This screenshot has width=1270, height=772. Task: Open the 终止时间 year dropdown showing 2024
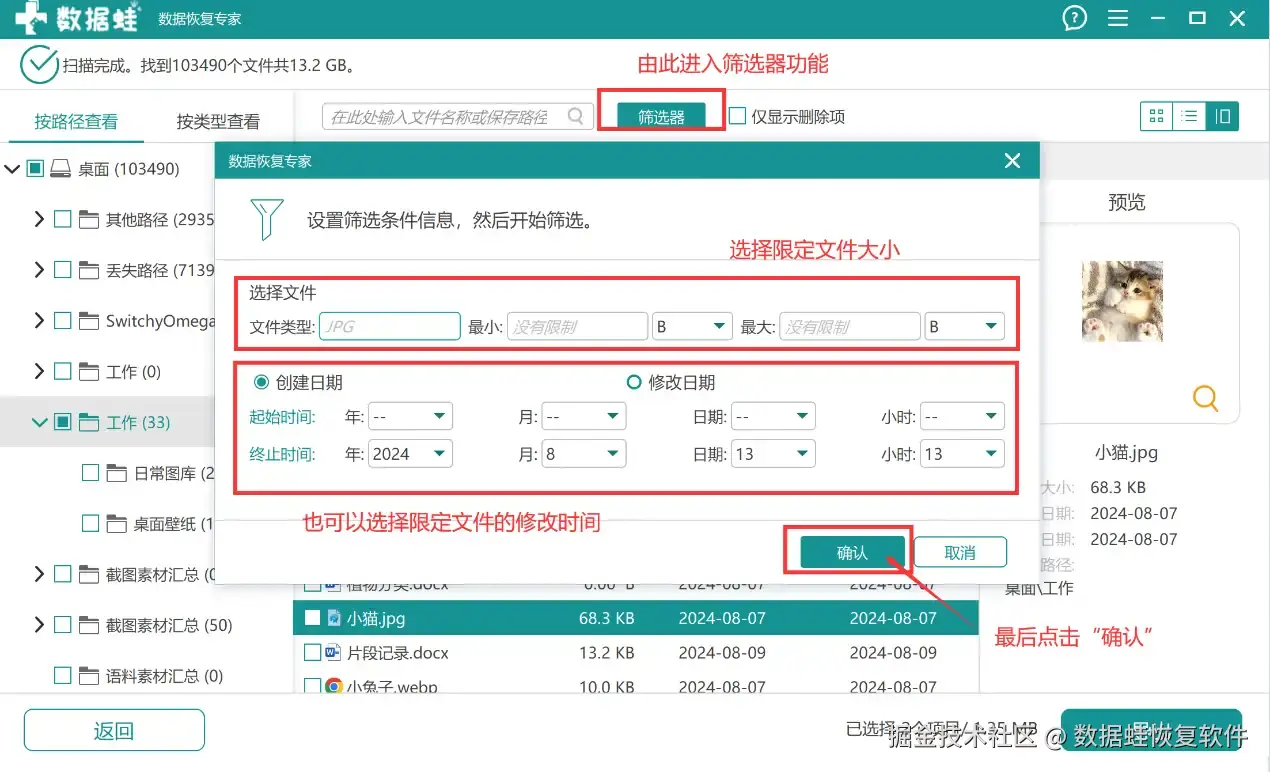click(410, 454)
